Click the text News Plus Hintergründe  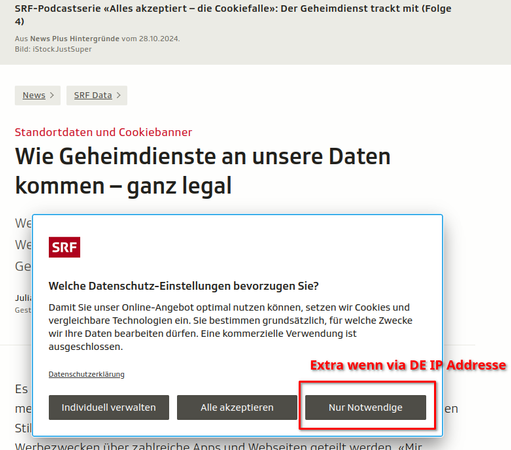[x=75, y=39]
